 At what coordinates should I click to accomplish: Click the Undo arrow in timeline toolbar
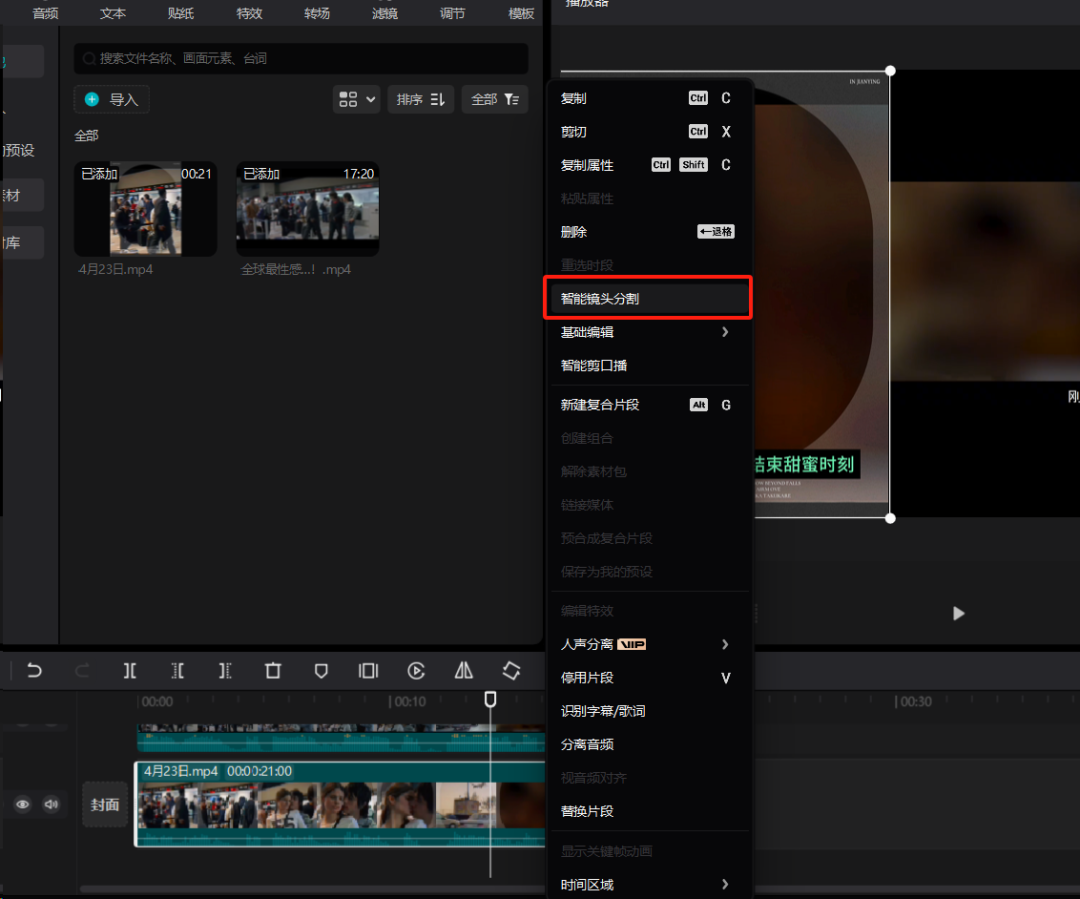(35, 671)
